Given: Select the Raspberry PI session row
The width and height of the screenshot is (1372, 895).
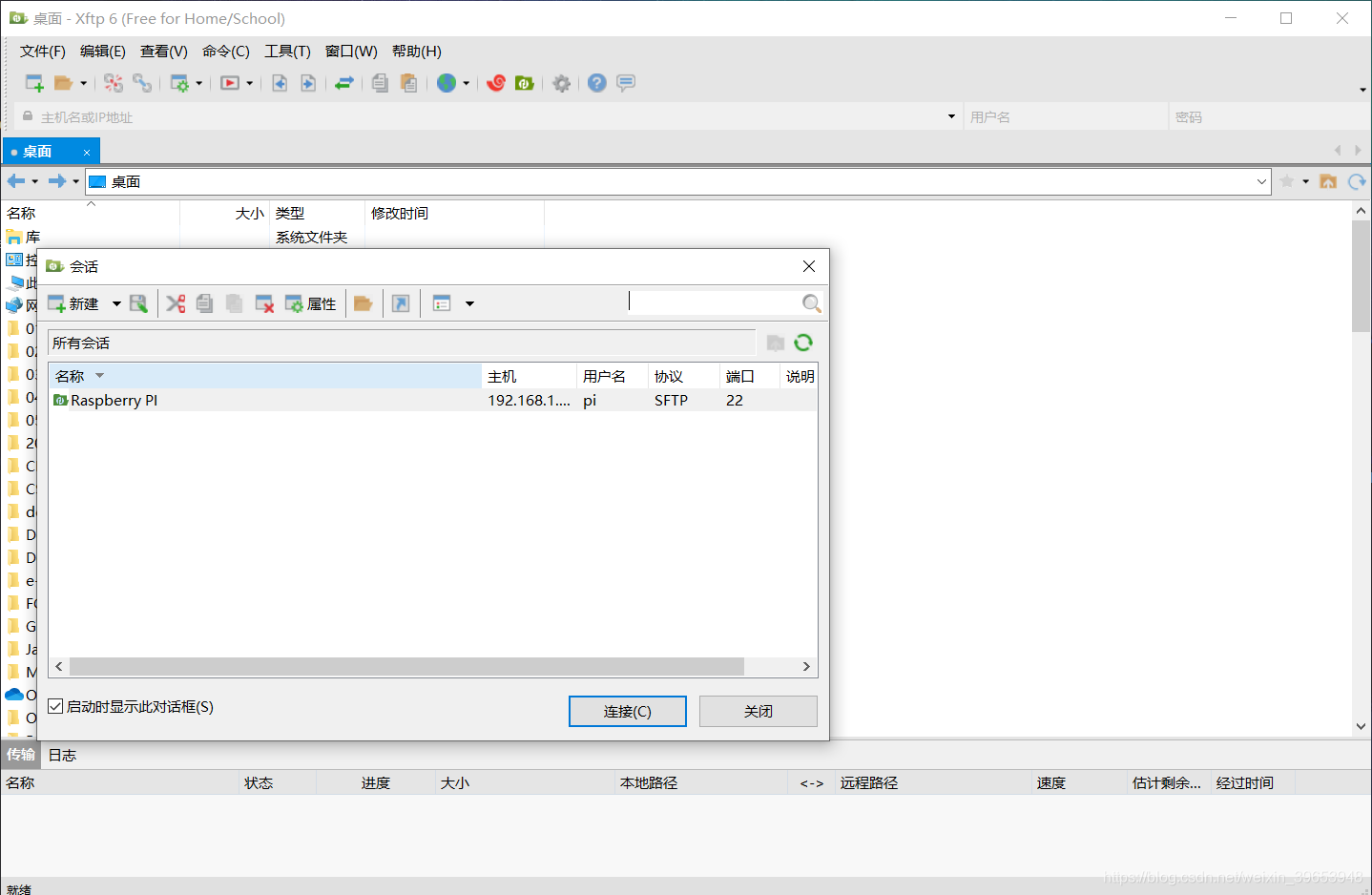Looking at the screenshot, I should [x=433, y=400].
